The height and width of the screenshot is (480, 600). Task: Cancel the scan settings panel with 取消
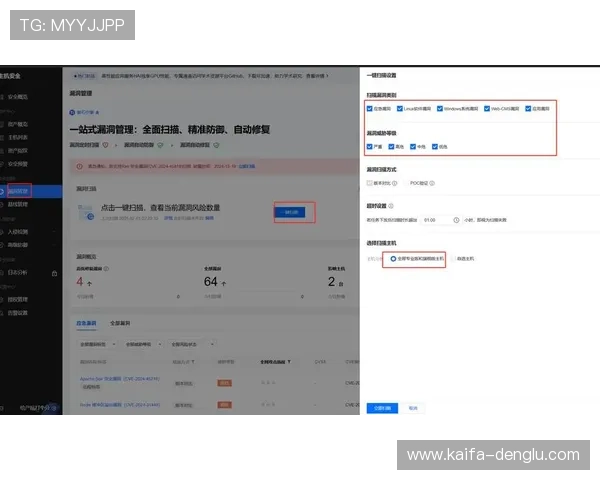coord(413,408)
